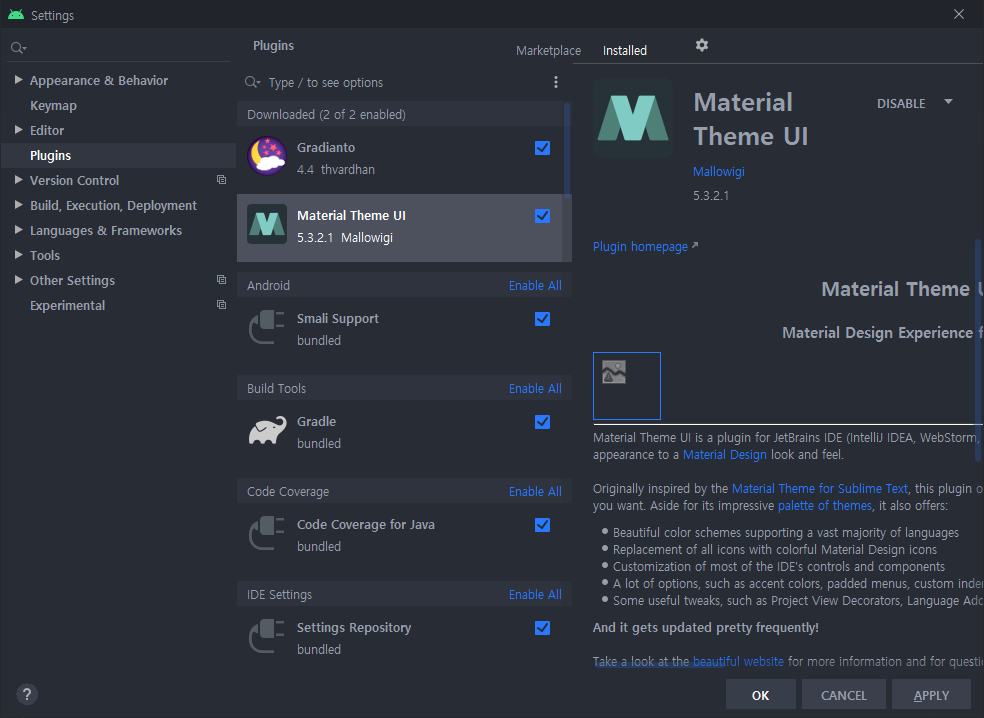Switch to the Installed tab
This screenshot has height=718, width=984.
[x=624, y=50]
